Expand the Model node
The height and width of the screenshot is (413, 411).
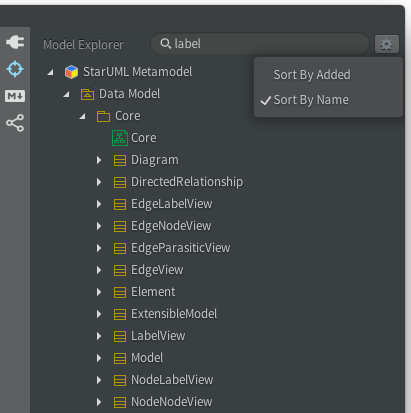(99, 358)
